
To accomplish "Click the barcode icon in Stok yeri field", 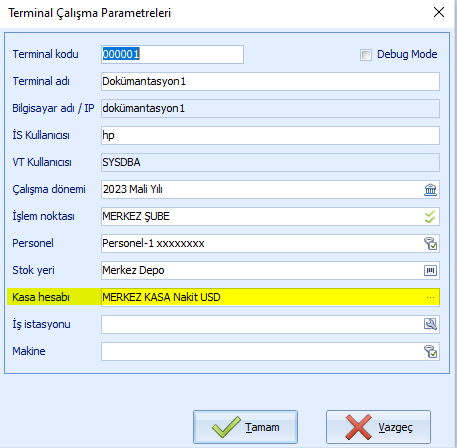I will (430, 270).
